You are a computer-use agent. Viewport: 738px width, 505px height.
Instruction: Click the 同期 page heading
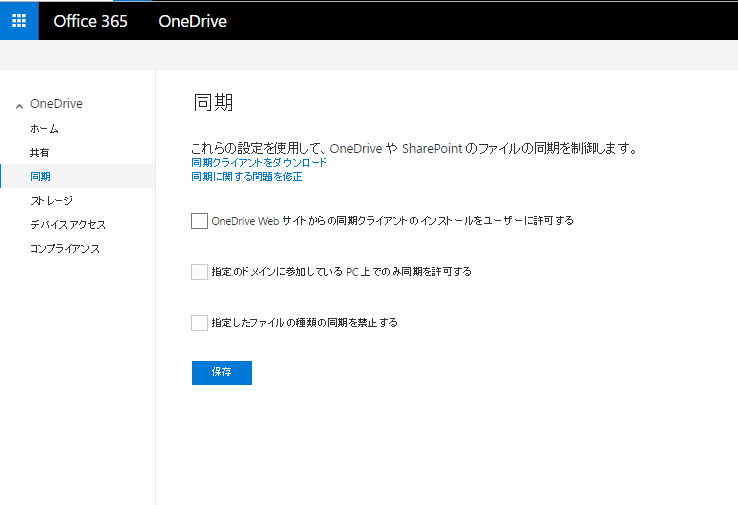pyautogui.click(x=213, y=102)
